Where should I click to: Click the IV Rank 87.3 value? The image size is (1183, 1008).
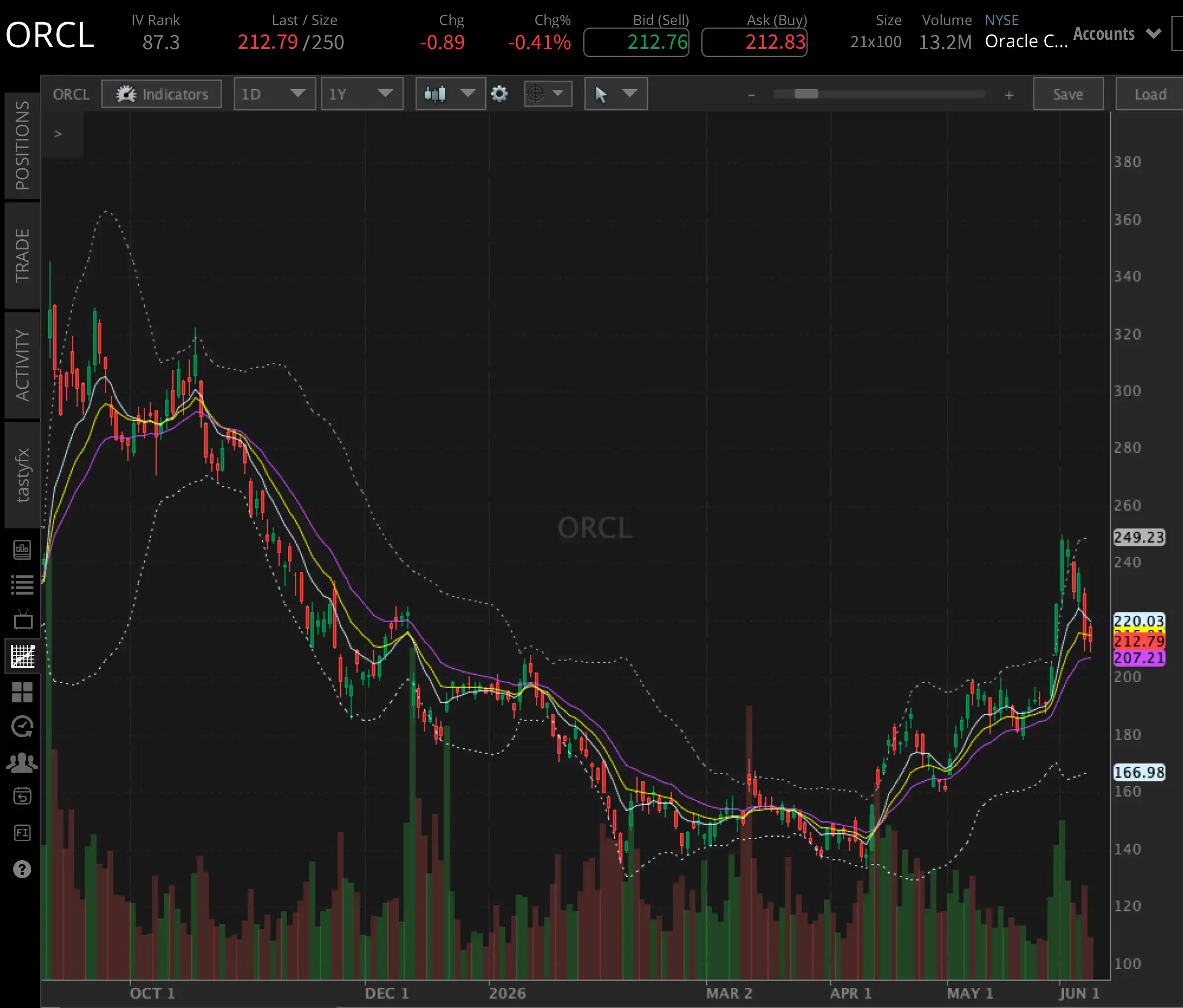pyautogui.click(x=160, y=42)
